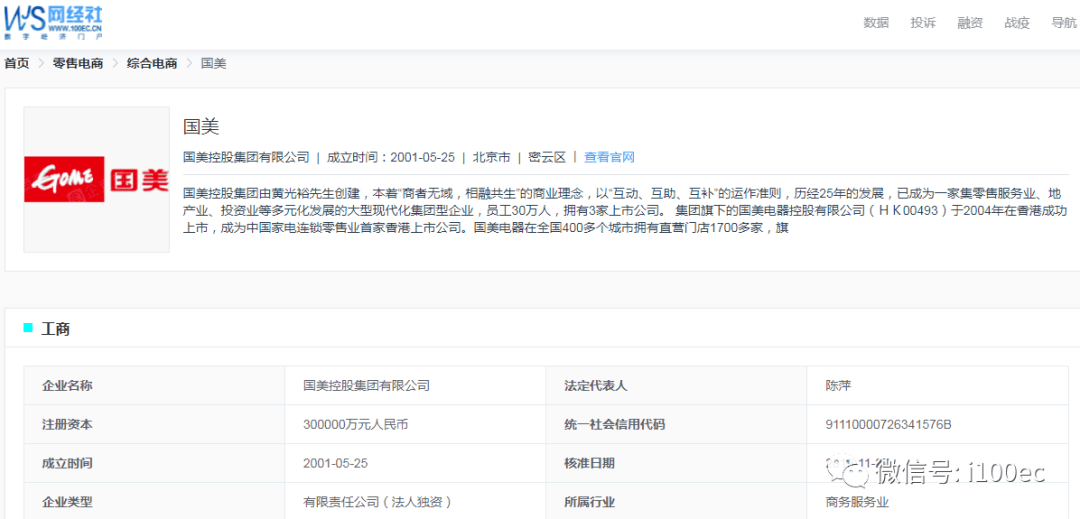
Task: Select 融资 in the top navigation
Action: coord(970,23)
